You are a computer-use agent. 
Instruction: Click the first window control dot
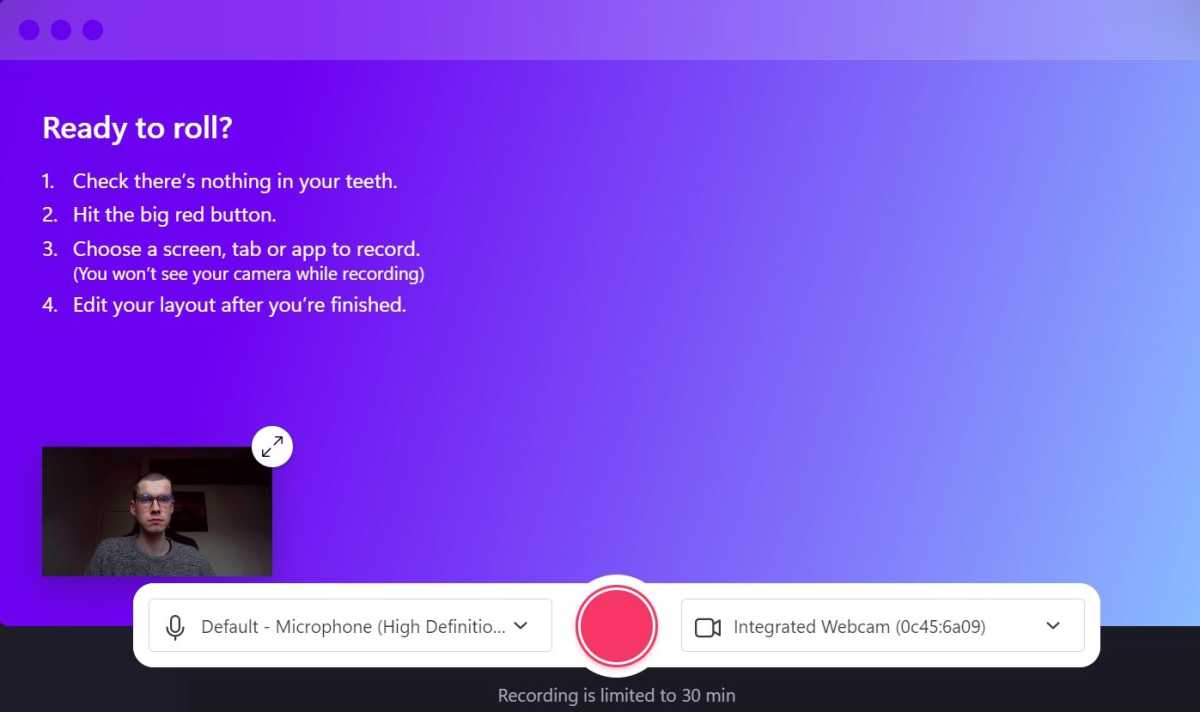(x=29, y=30)
